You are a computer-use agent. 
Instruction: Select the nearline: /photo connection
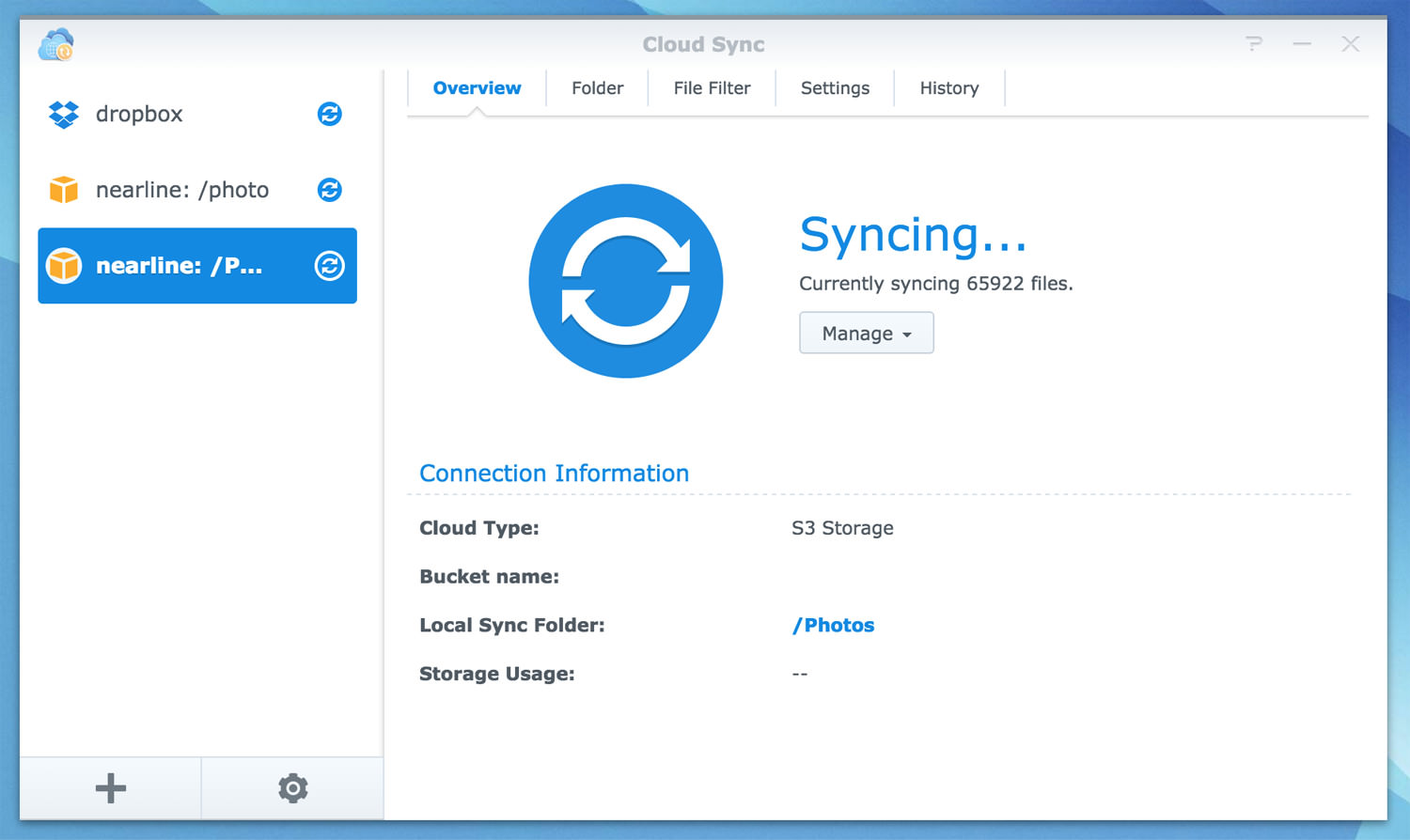pyautogui.click(x=197, y=190)
